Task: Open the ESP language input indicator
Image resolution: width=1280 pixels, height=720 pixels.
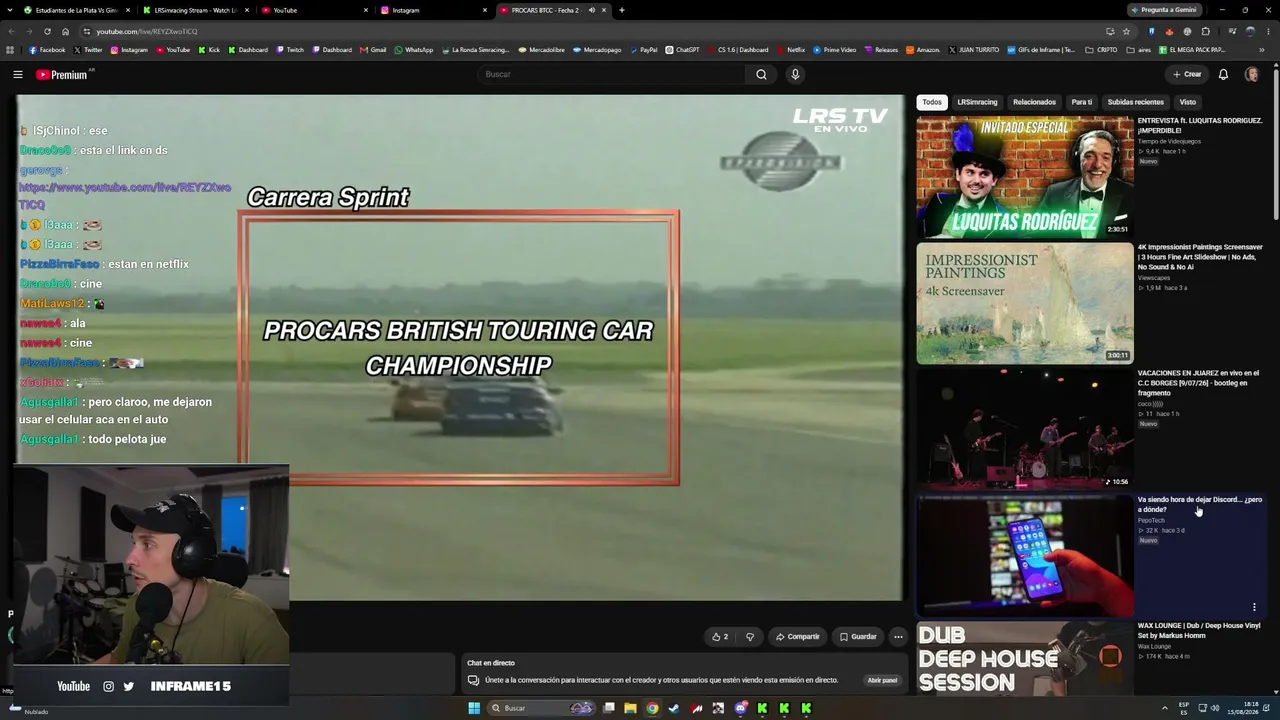Action: (1184, 708)
